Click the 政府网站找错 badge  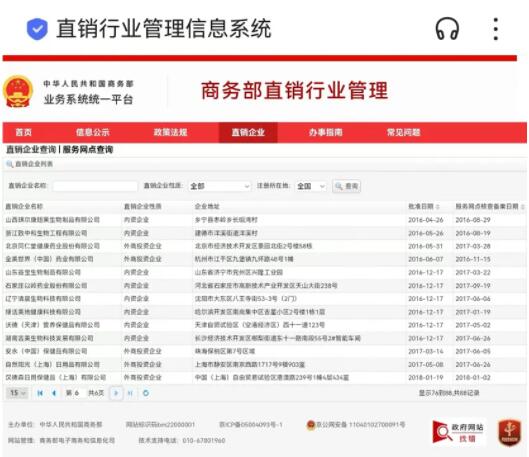point(458,432)
